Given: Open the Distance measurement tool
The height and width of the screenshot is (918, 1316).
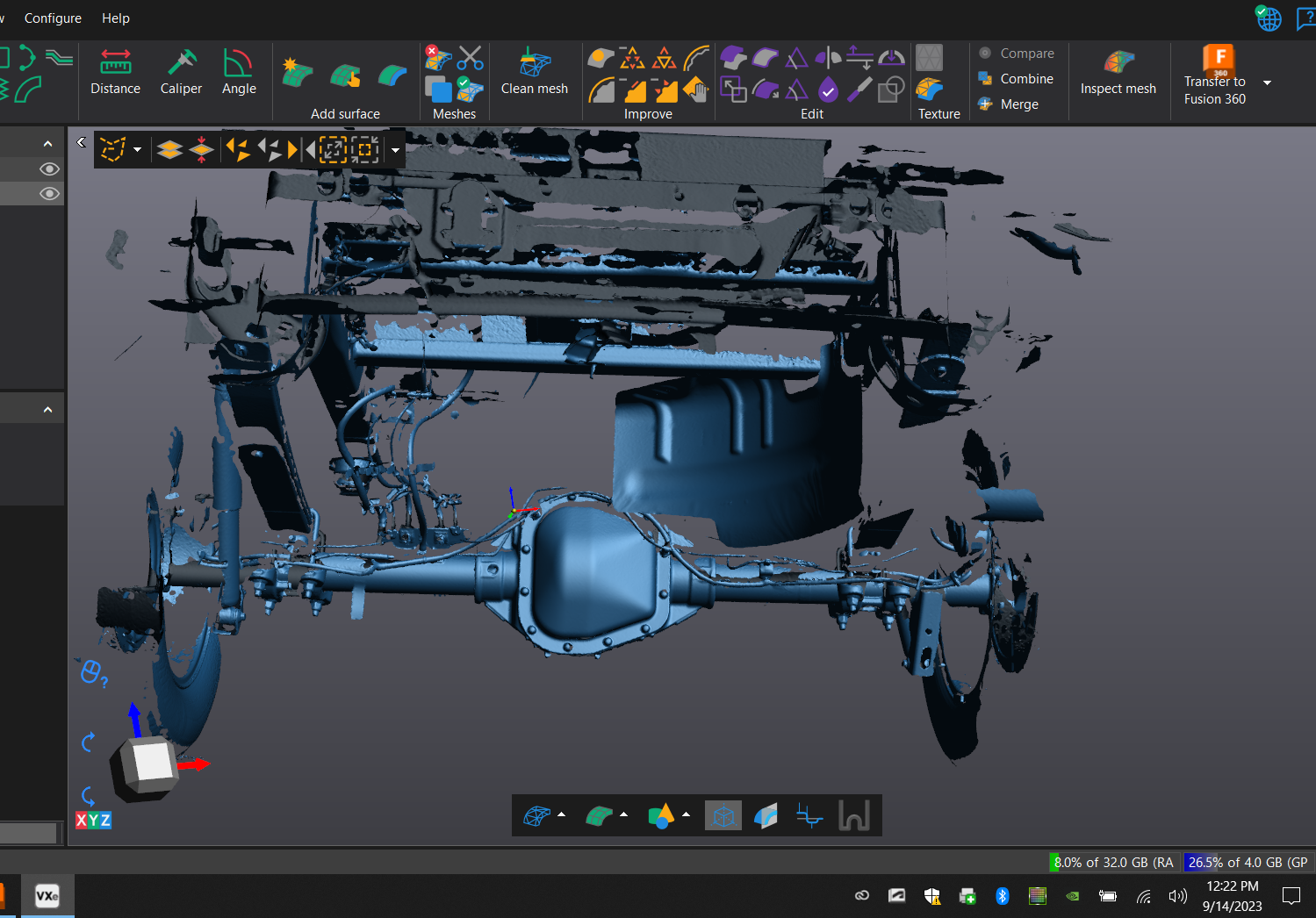Looking at the screenshot, I should point(115,75).
